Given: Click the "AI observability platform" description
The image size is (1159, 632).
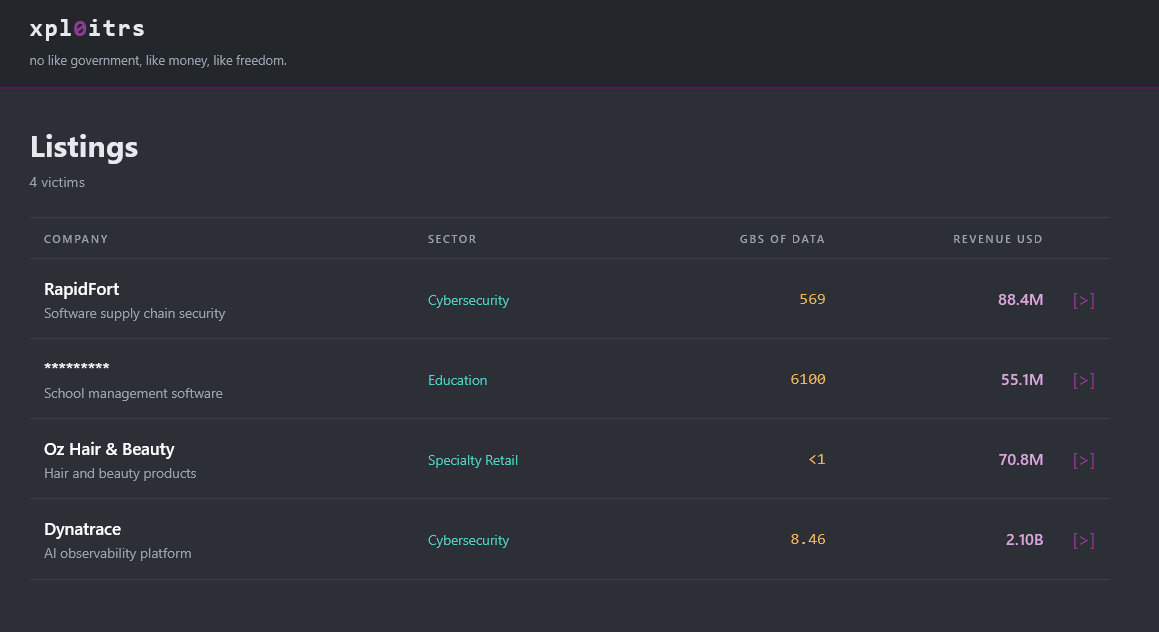Looking at the screenshot, I should 118,554.
